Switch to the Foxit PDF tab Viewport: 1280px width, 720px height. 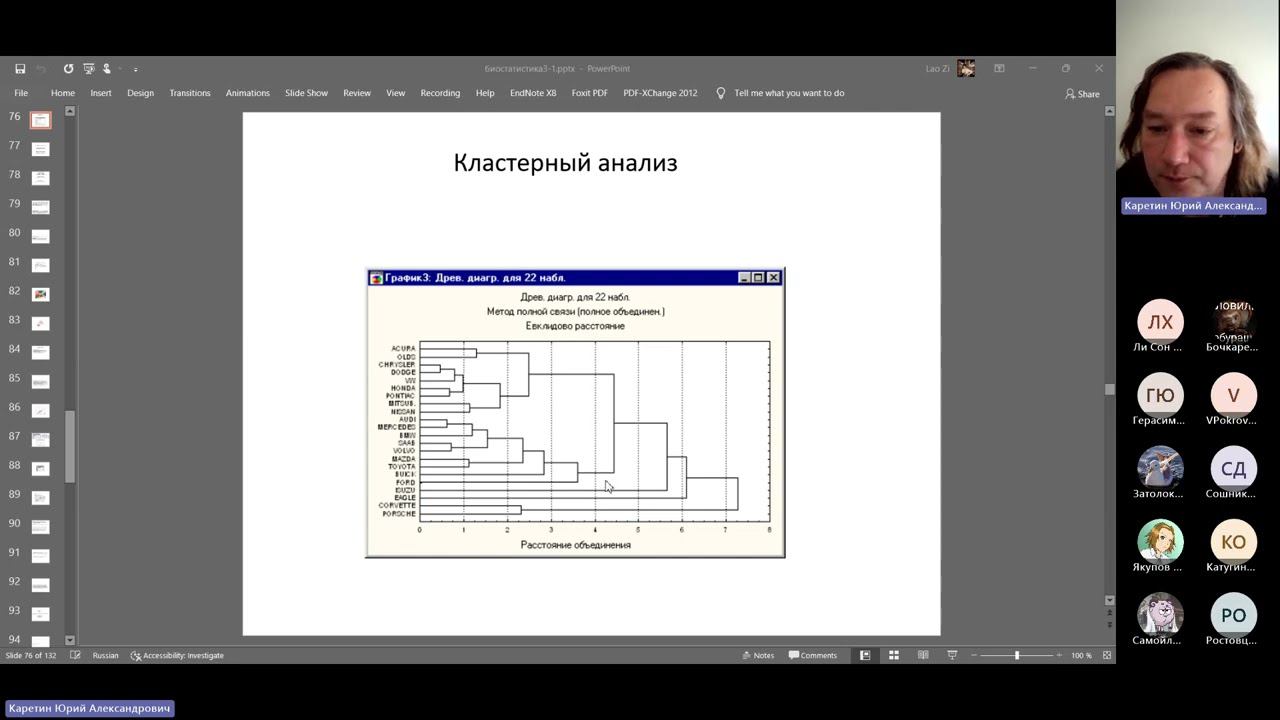(x=590, y=93)
